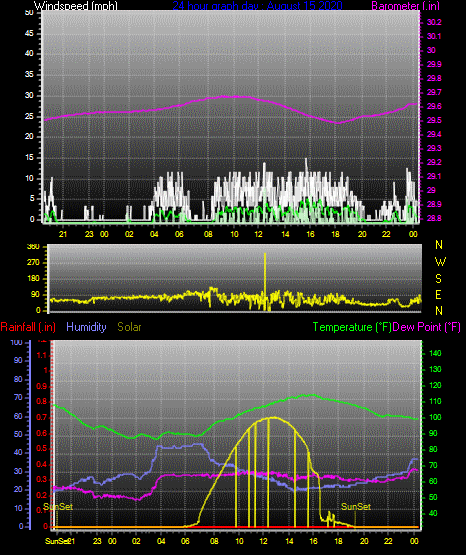The image size is (466, 555).
Task: Click '180' on the wind direction axis
Action: click(34, 279)
